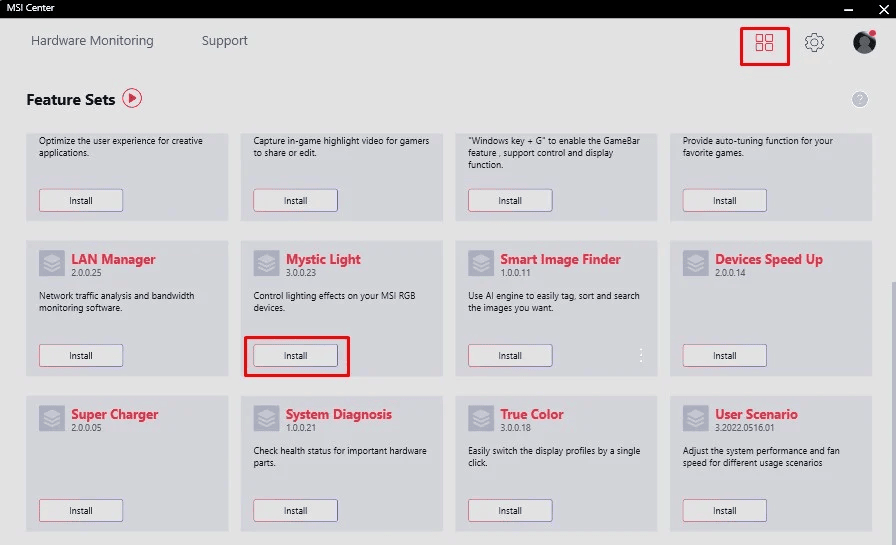This screenshot has height=545, width=896.
Task: Click the Devices Speed Up stack icon
Action: pyautogui.click(x=695, y=263)
